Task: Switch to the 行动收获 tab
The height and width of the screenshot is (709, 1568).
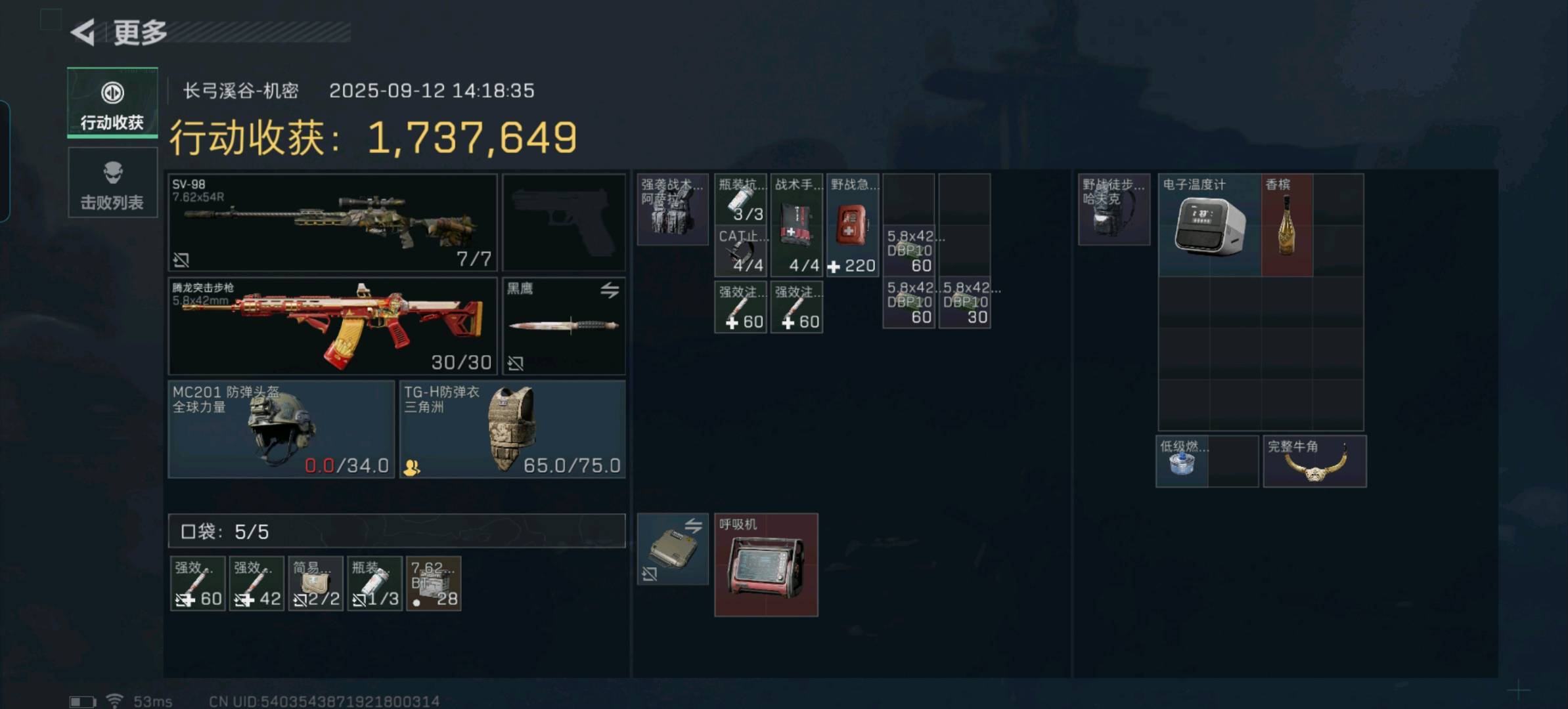Action: (112, 103)
